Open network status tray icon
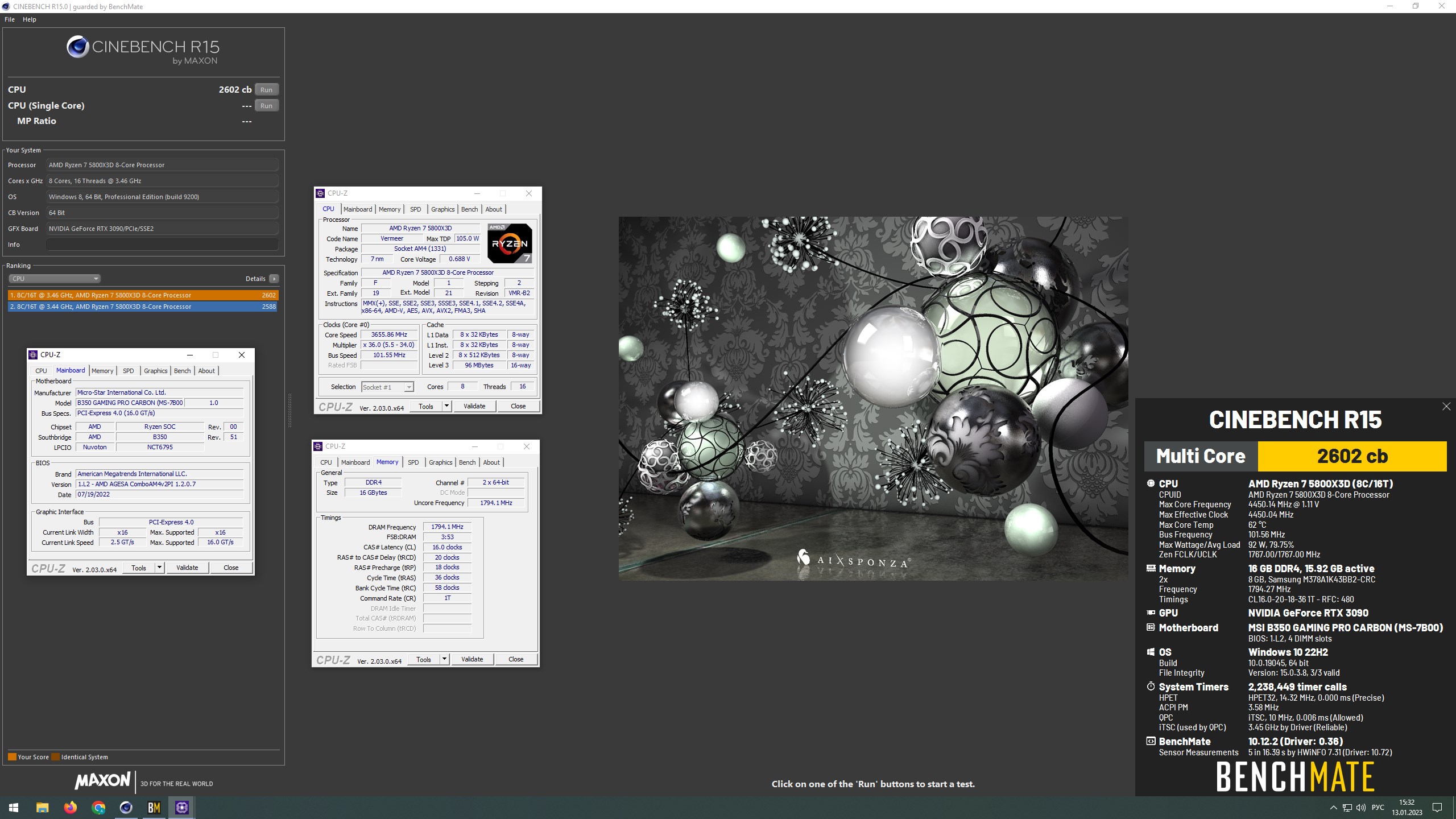This screenshot has height=819, width=1456. [1347, 808]
